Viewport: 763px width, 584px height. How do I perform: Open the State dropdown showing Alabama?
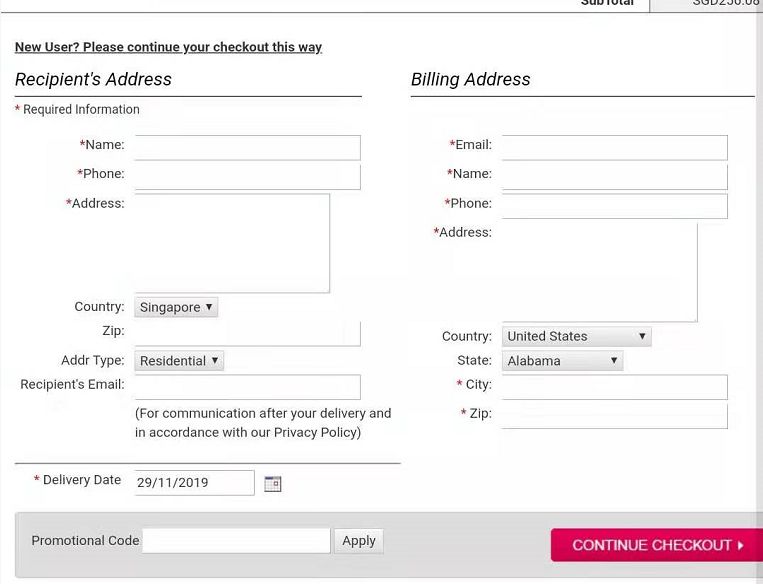point(562,361)
